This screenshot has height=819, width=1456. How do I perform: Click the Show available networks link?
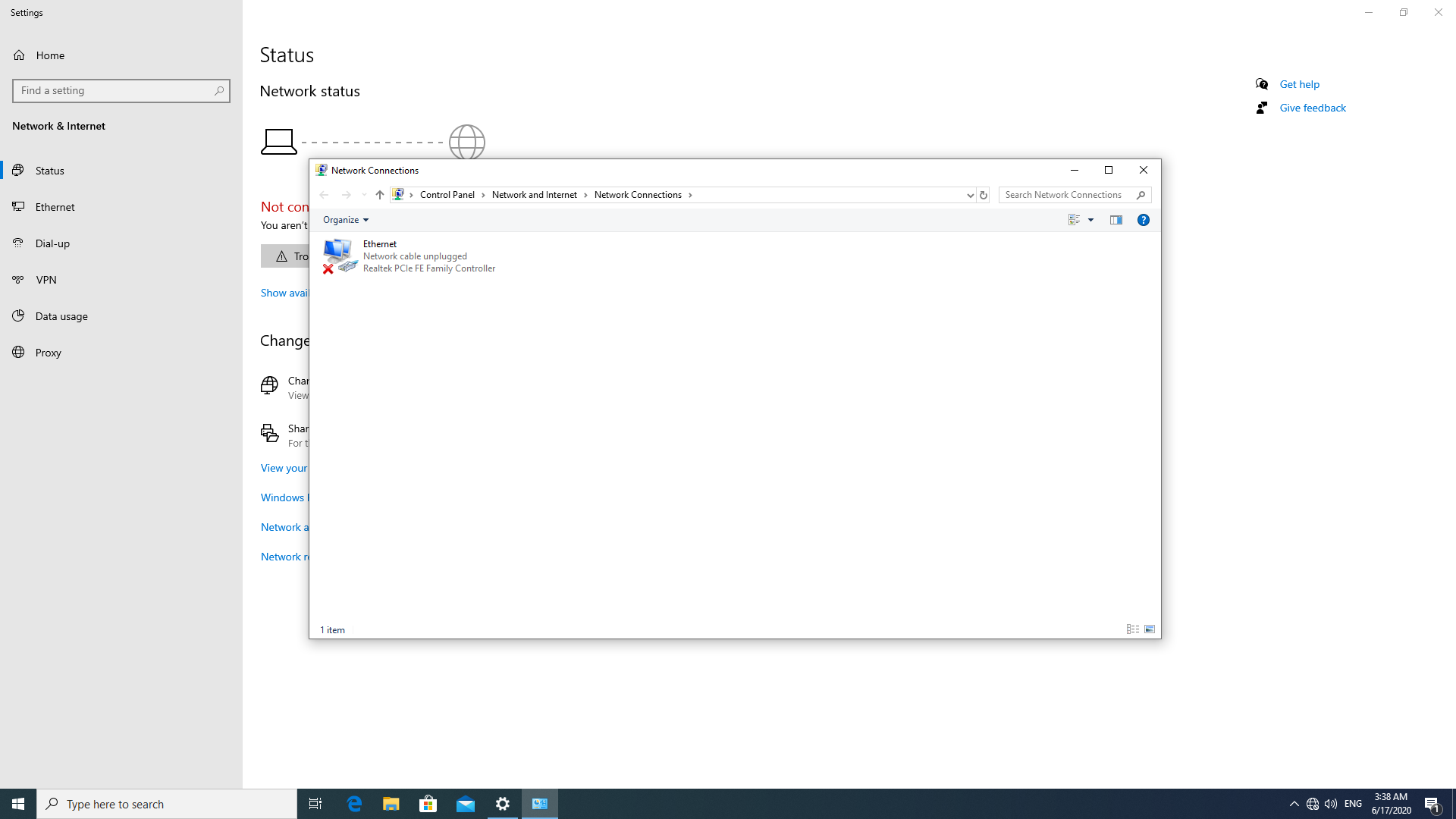tap(284, 293)
